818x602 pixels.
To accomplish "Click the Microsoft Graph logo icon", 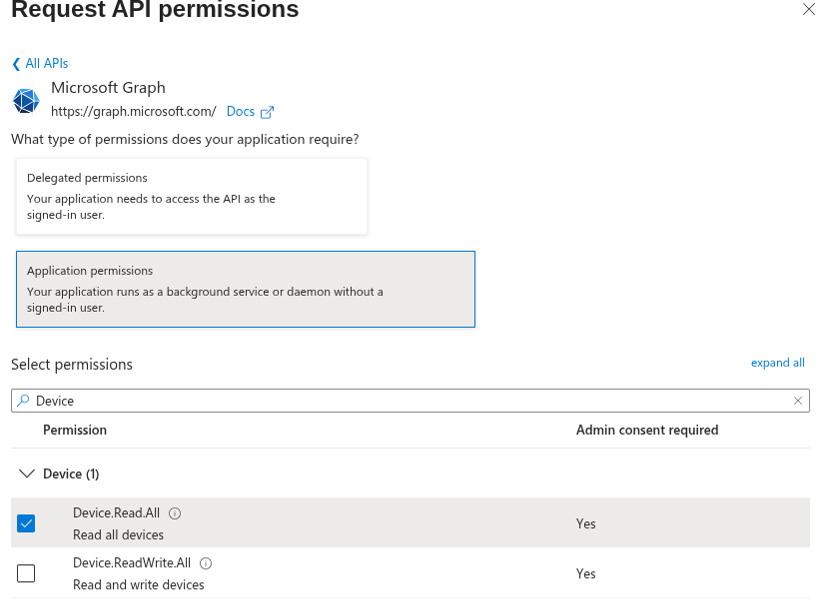I will [x=26, y=100].
